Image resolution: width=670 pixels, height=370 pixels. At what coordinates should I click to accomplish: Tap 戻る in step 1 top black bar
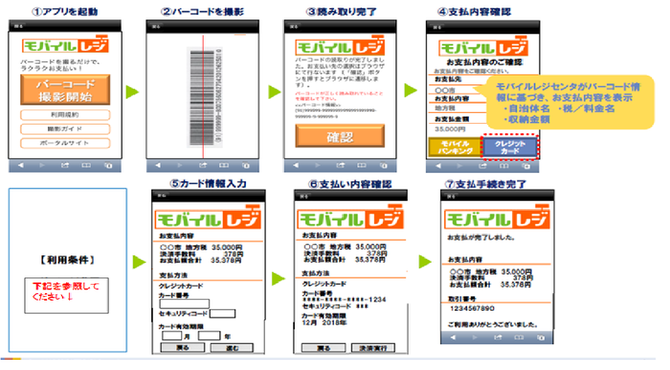(x=18, y=26)
